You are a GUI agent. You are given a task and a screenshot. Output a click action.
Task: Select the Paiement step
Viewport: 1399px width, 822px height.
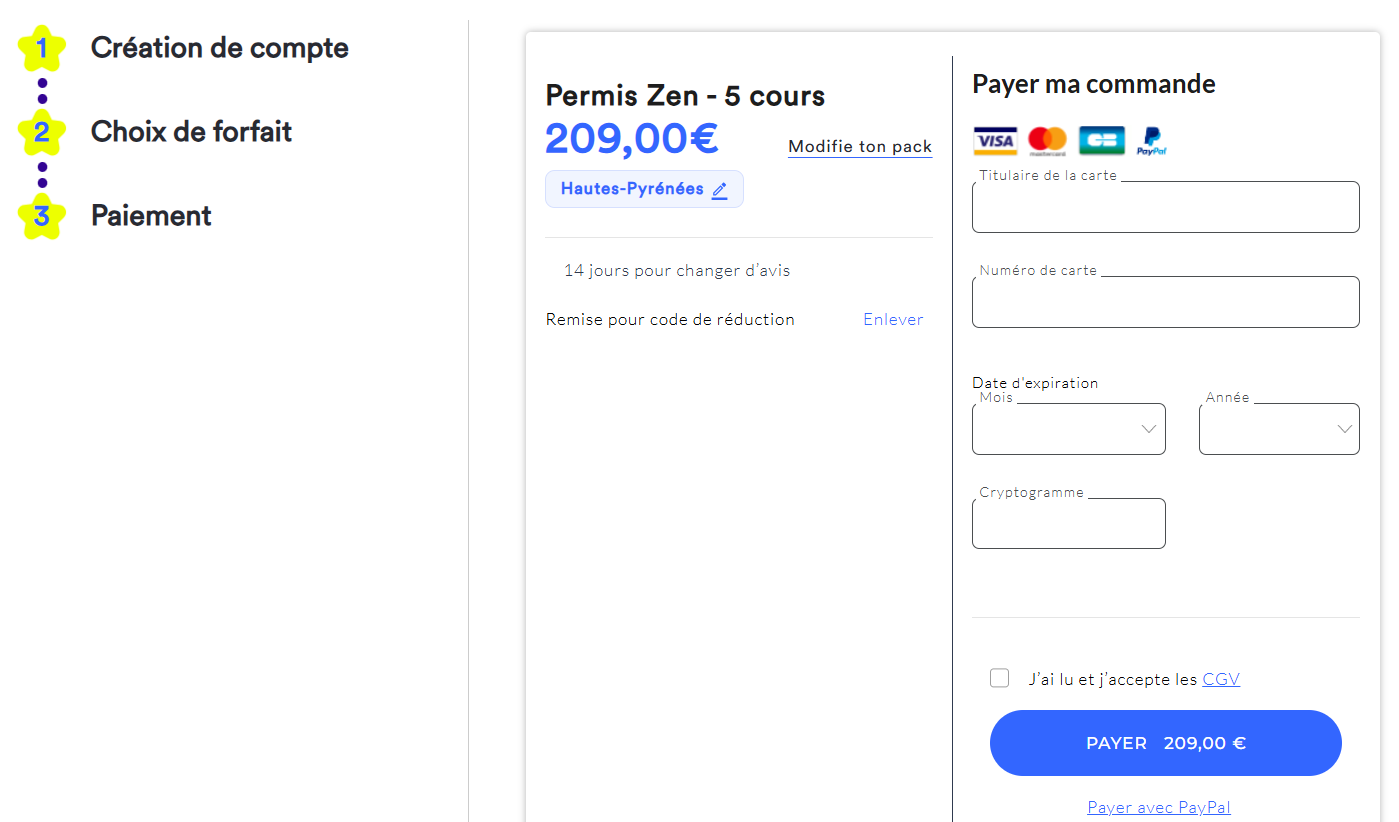coord(151,215)
